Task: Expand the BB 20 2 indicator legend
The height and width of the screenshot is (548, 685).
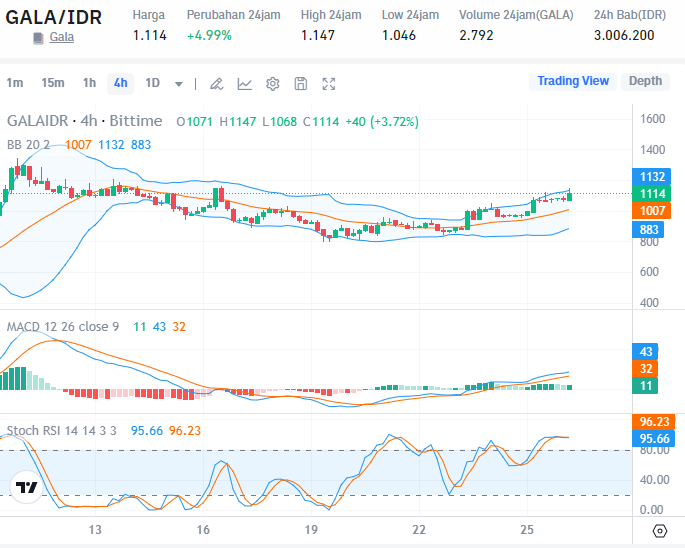Action: point(28,145)
